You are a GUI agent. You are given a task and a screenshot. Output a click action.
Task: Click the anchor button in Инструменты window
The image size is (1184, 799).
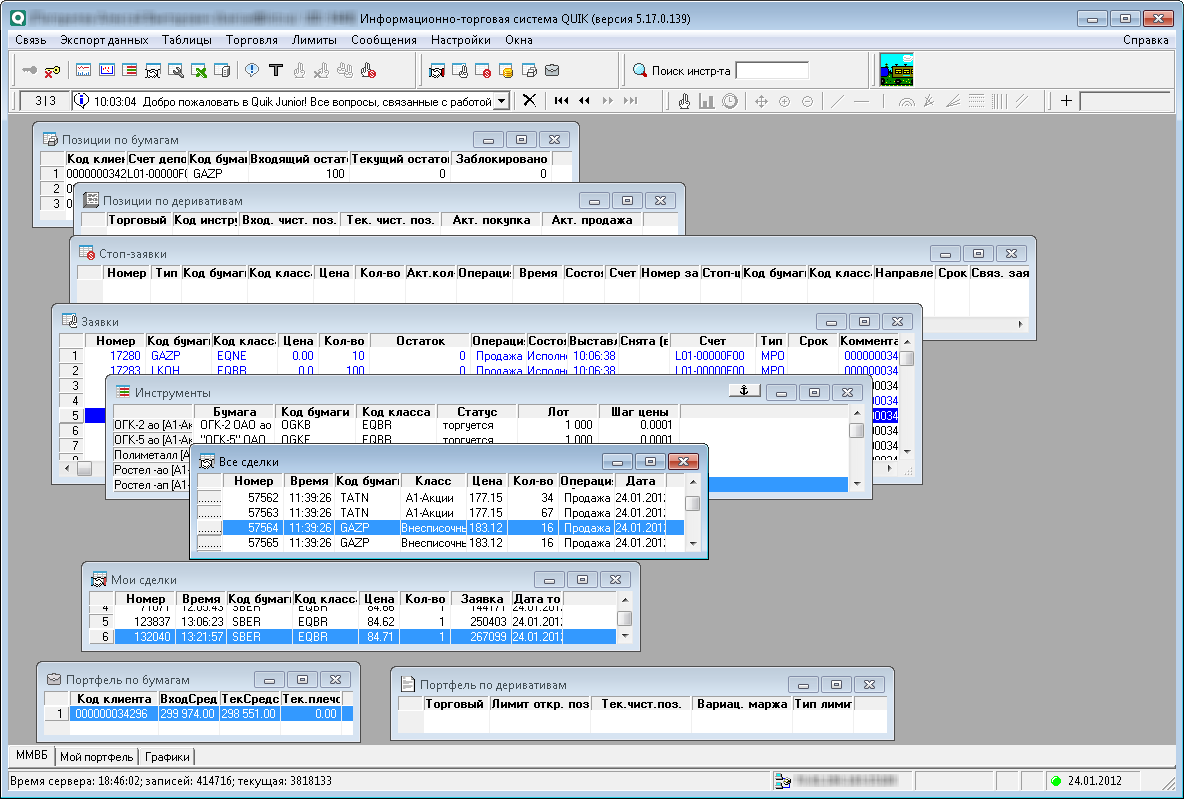click(744, 390)
